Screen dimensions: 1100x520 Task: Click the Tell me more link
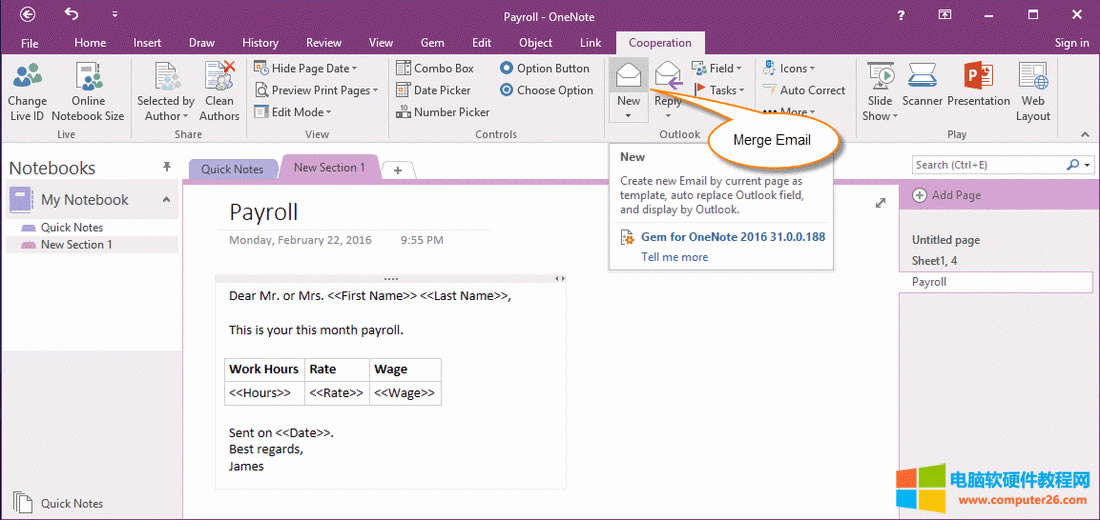[674, 257]
